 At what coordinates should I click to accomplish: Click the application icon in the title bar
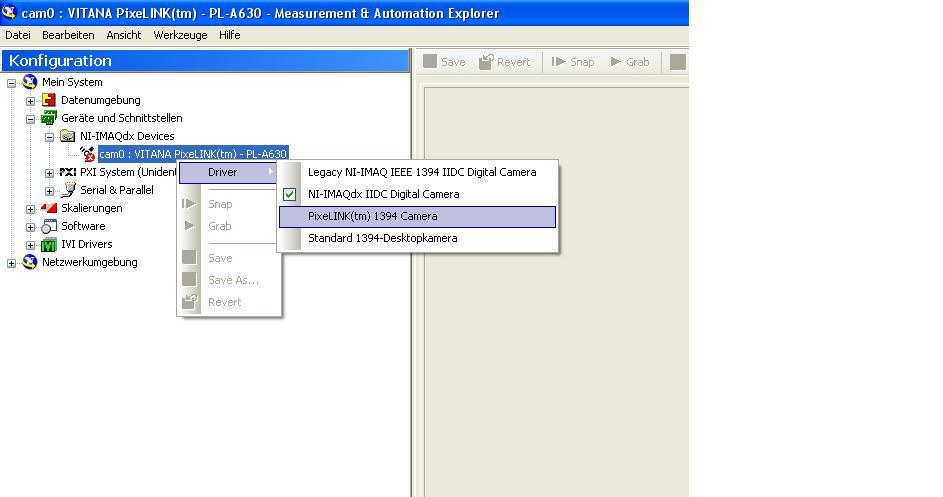coord(9,12)
